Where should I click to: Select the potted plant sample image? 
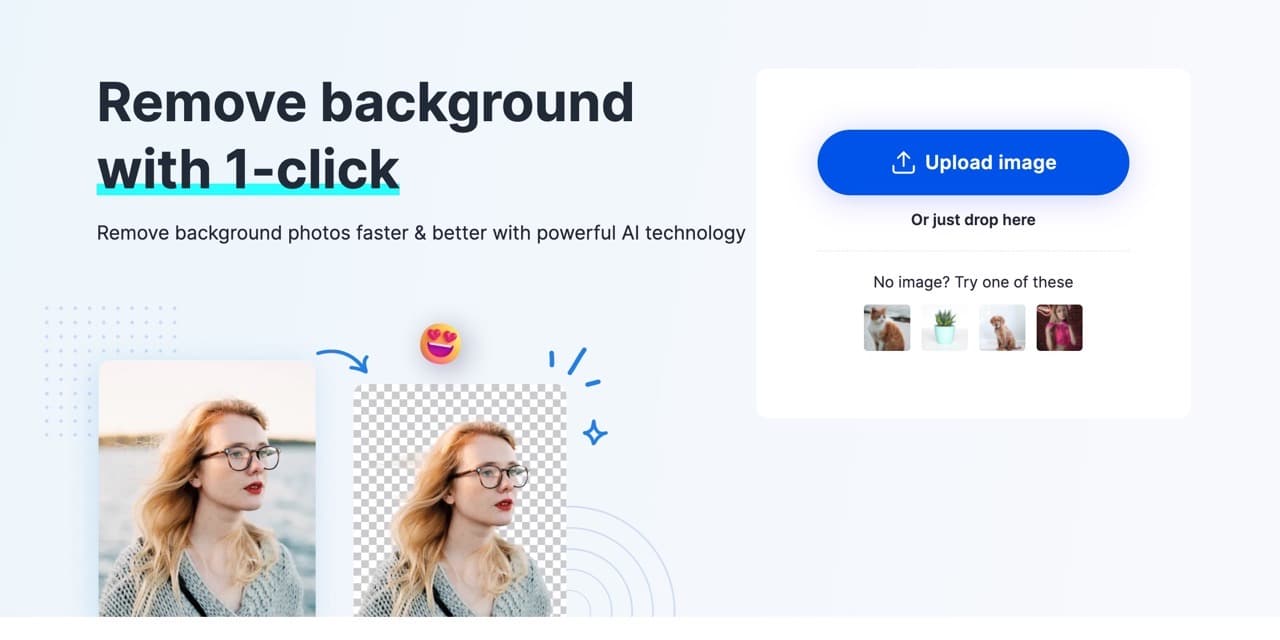[x=944, y=328]
